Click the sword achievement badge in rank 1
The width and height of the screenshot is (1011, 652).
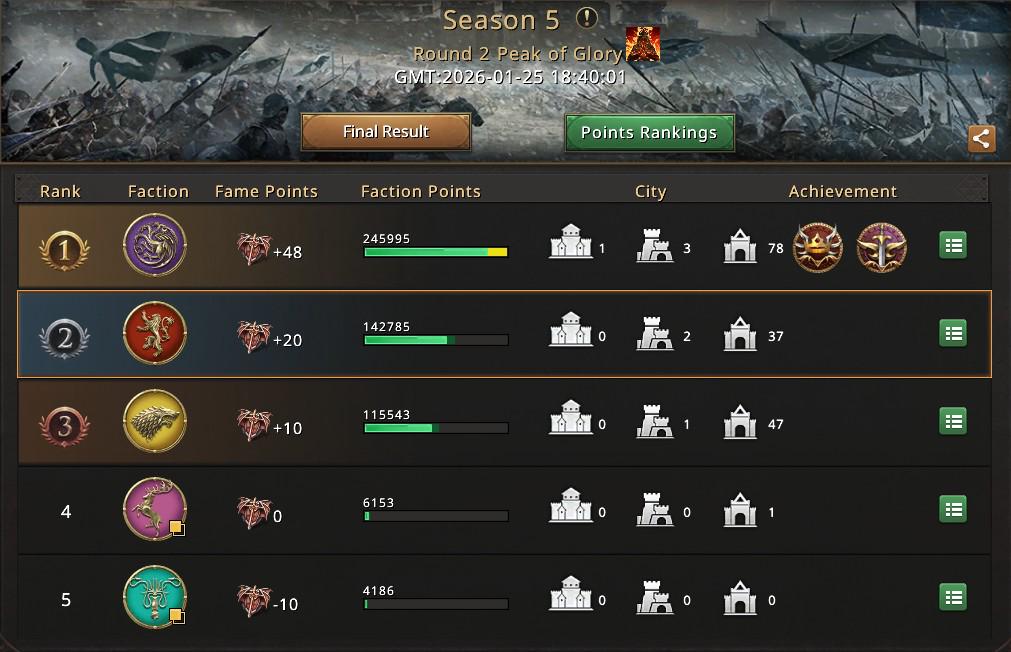tap(881, 248)
